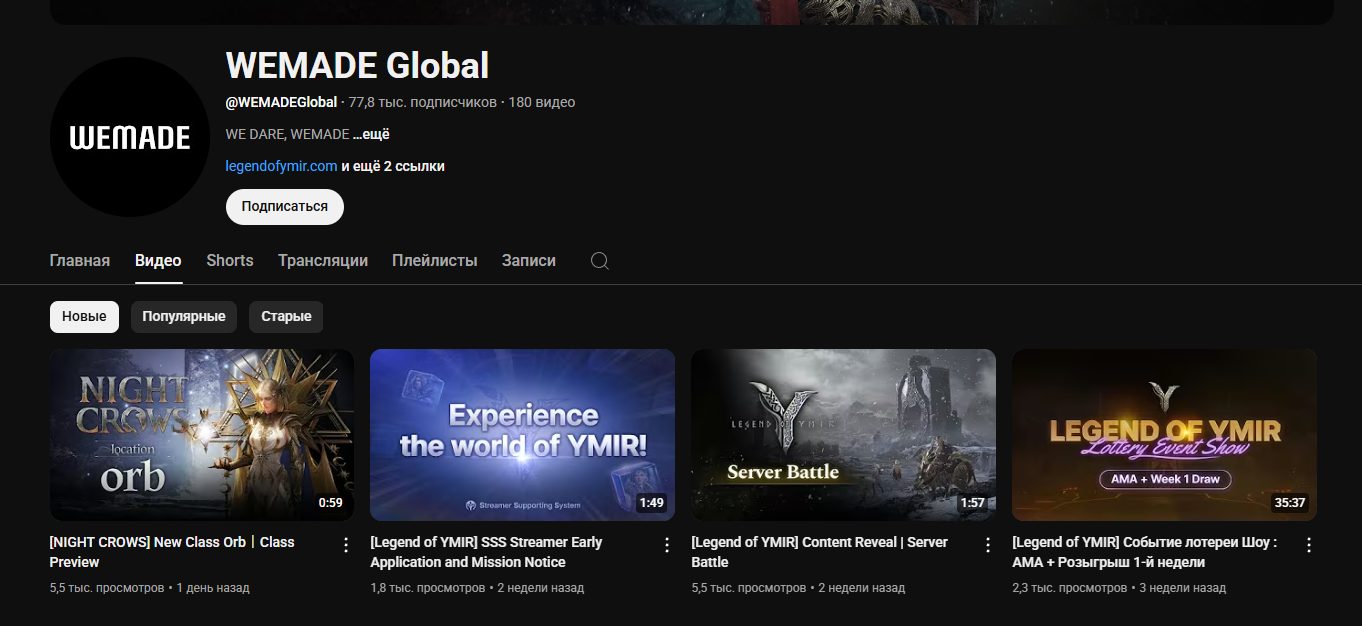This screenshot has width=1362, height=626.
Task: Click '1 день назад' under Night Crows video
Action: 213,588
